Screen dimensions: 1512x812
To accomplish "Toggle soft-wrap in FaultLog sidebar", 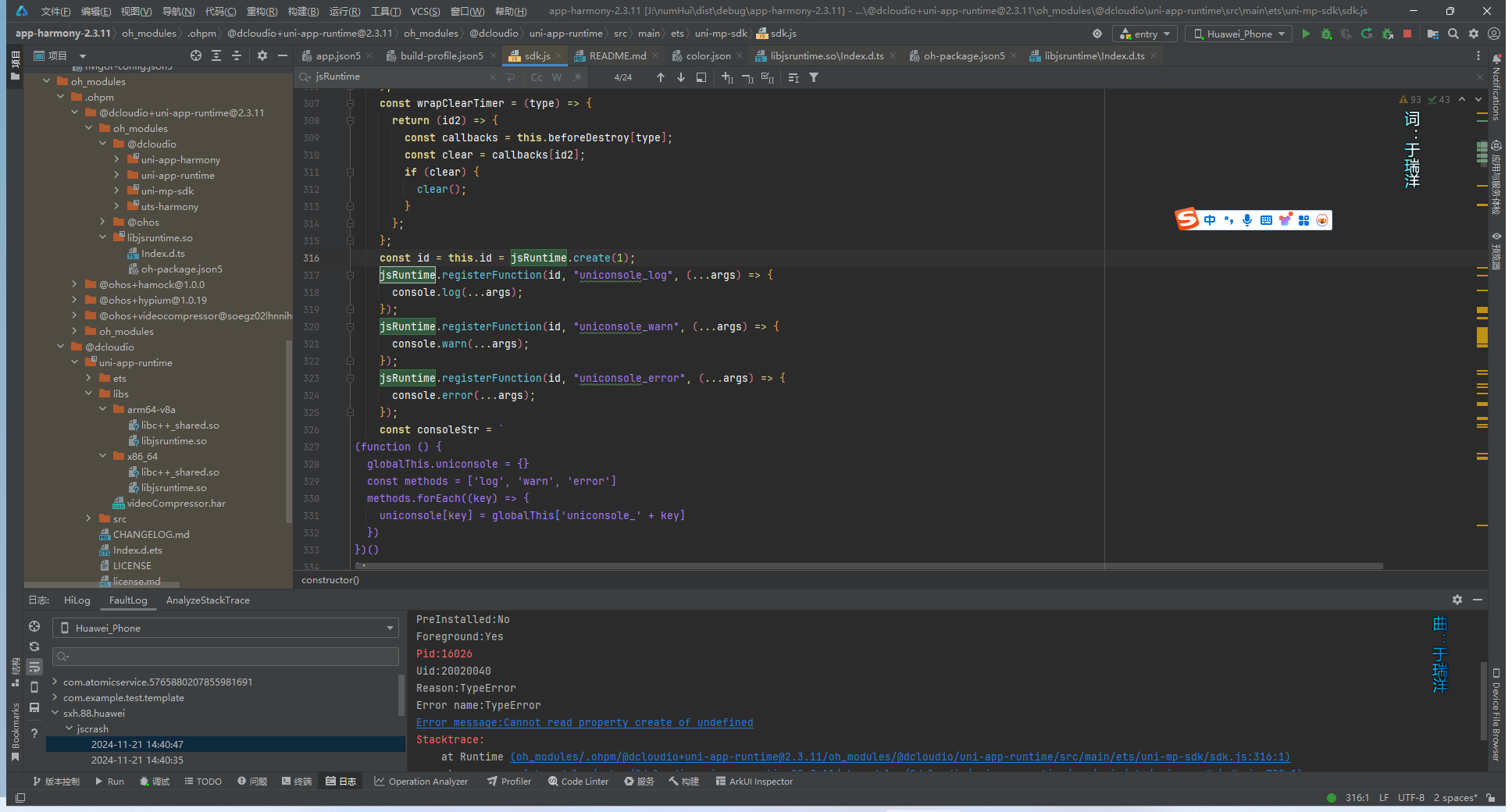I will (34, 667).
